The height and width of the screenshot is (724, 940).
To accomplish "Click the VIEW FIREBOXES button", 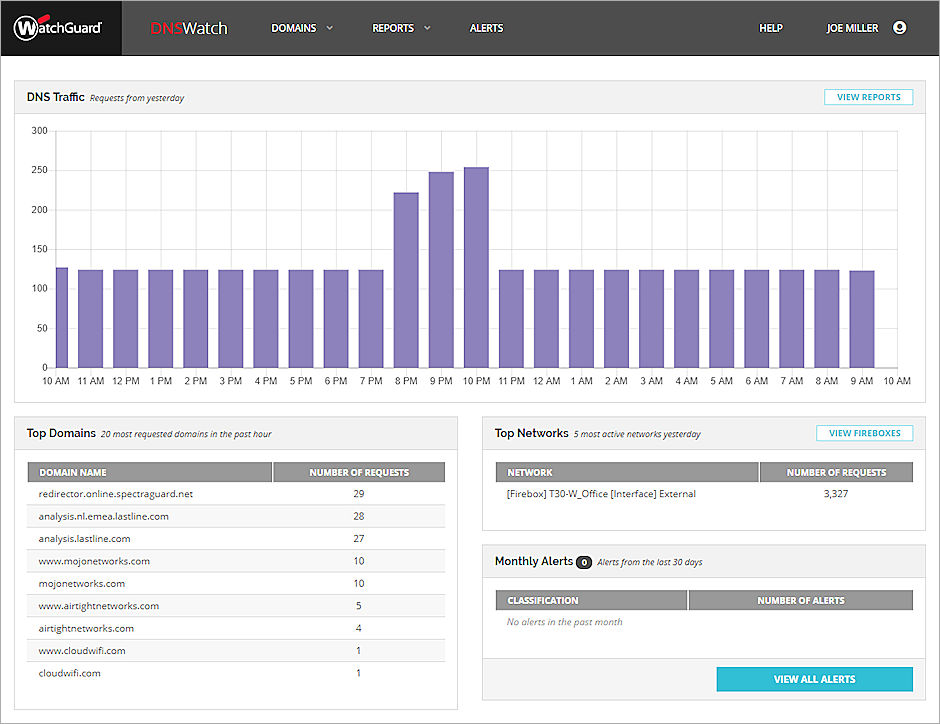I will [x=863, y=432].
